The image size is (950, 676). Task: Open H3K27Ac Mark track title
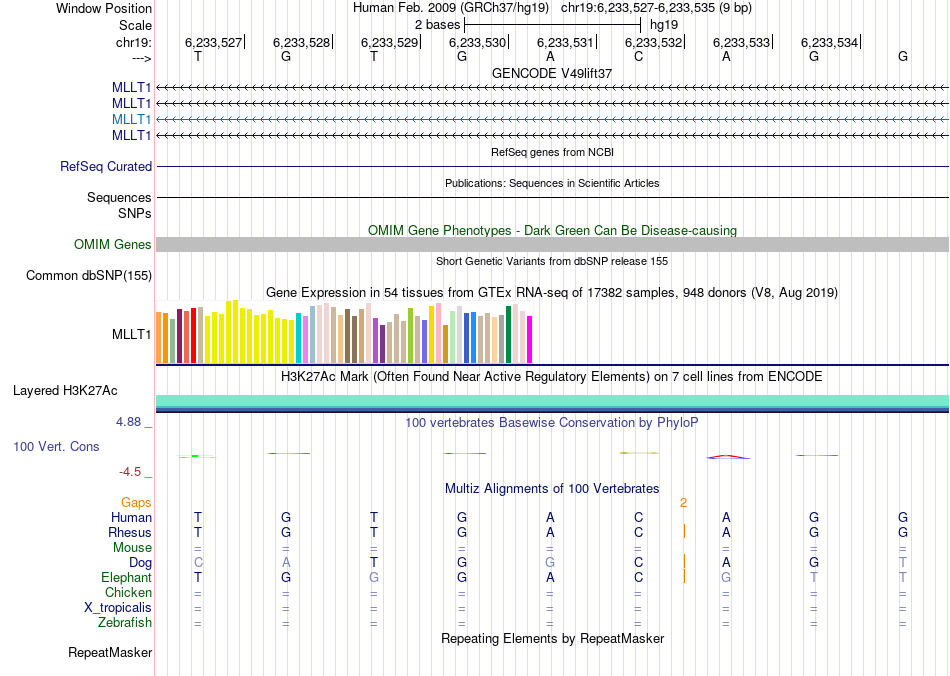pyautogui.click(x=552, y=377)
